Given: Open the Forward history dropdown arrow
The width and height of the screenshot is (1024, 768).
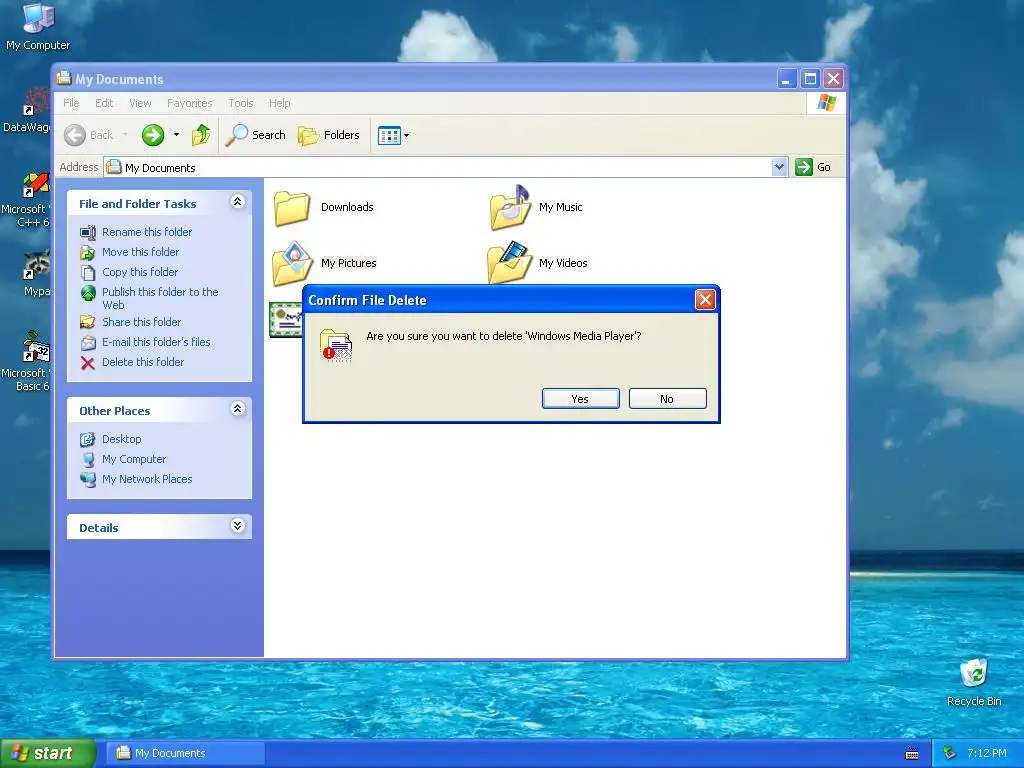Looking at the screenshot, I should (x=176, y=135).
